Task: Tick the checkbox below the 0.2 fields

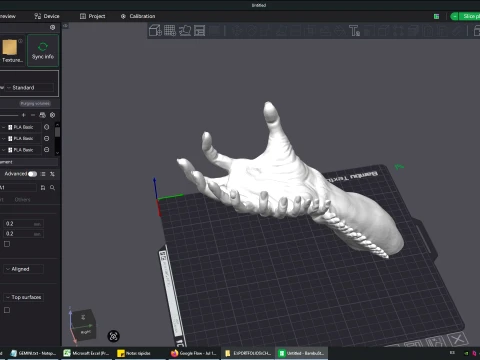Action: pyautogui.click(x=7, y=244)
